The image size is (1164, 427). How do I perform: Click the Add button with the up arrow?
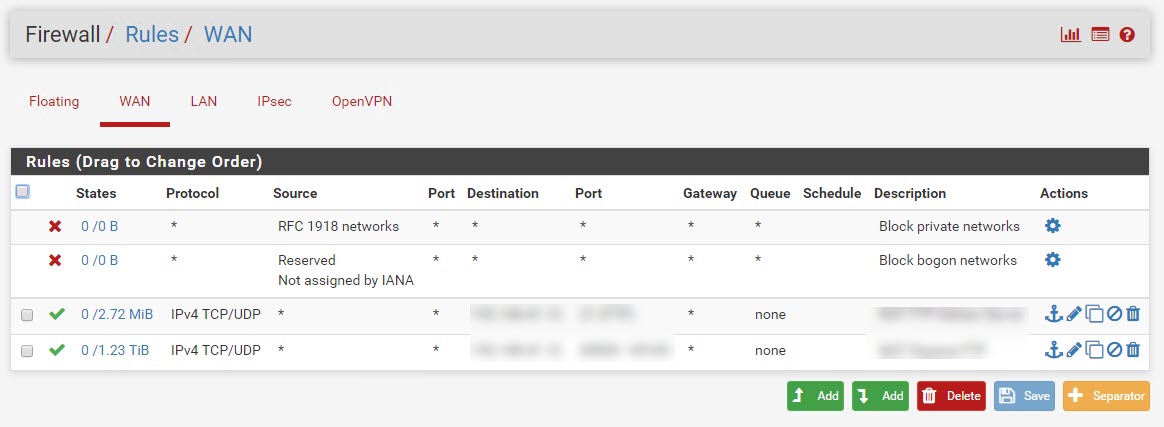[x=815, y=396]
